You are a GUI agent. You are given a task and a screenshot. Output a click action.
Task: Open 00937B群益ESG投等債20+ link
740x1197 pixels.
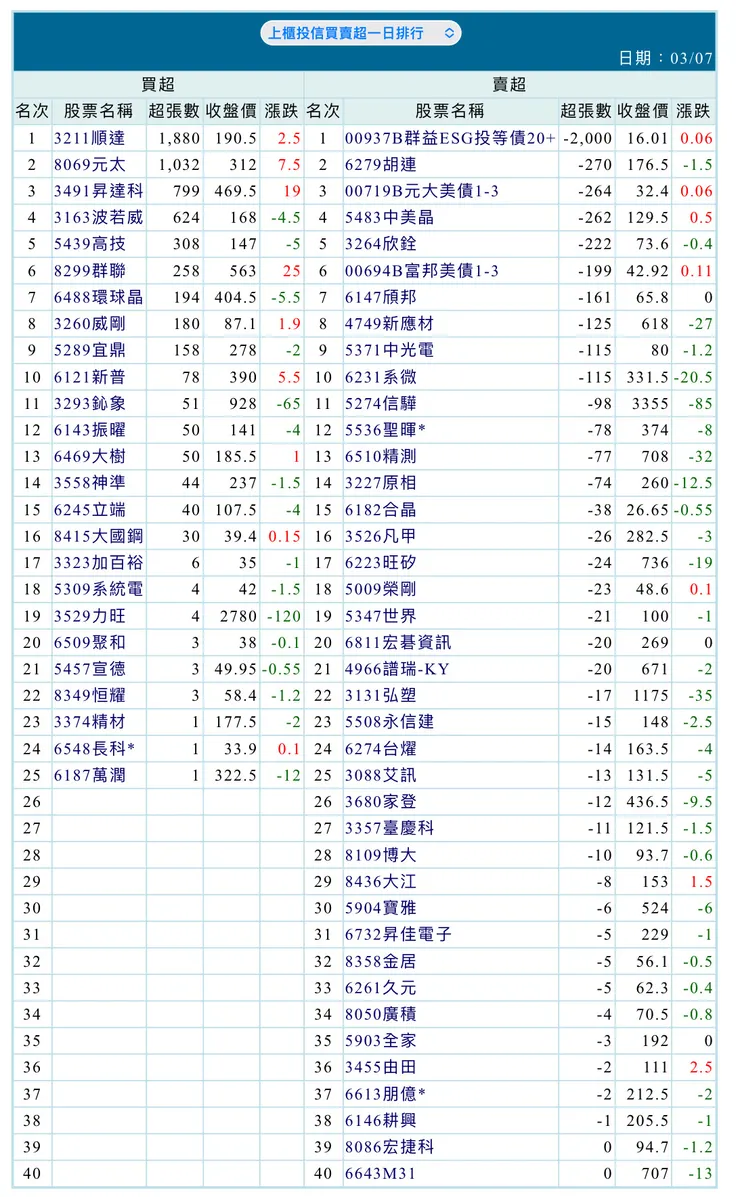(x=450, y=138)
